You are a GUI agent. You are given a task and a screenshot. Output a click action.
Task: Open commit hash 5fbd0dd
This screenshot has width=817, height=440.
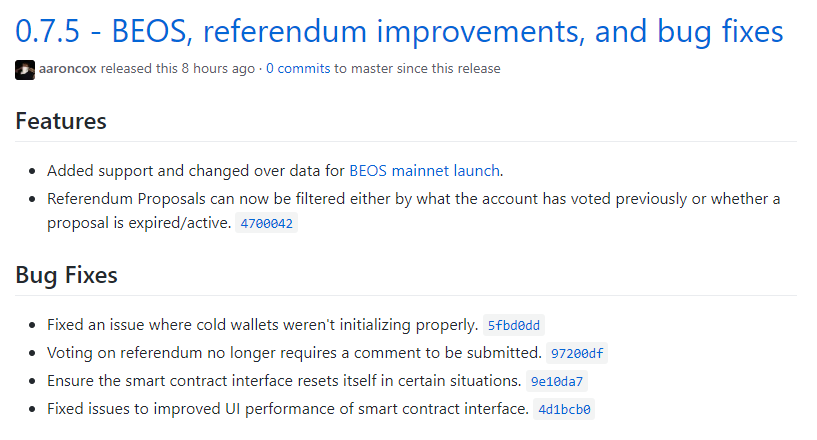514,325
